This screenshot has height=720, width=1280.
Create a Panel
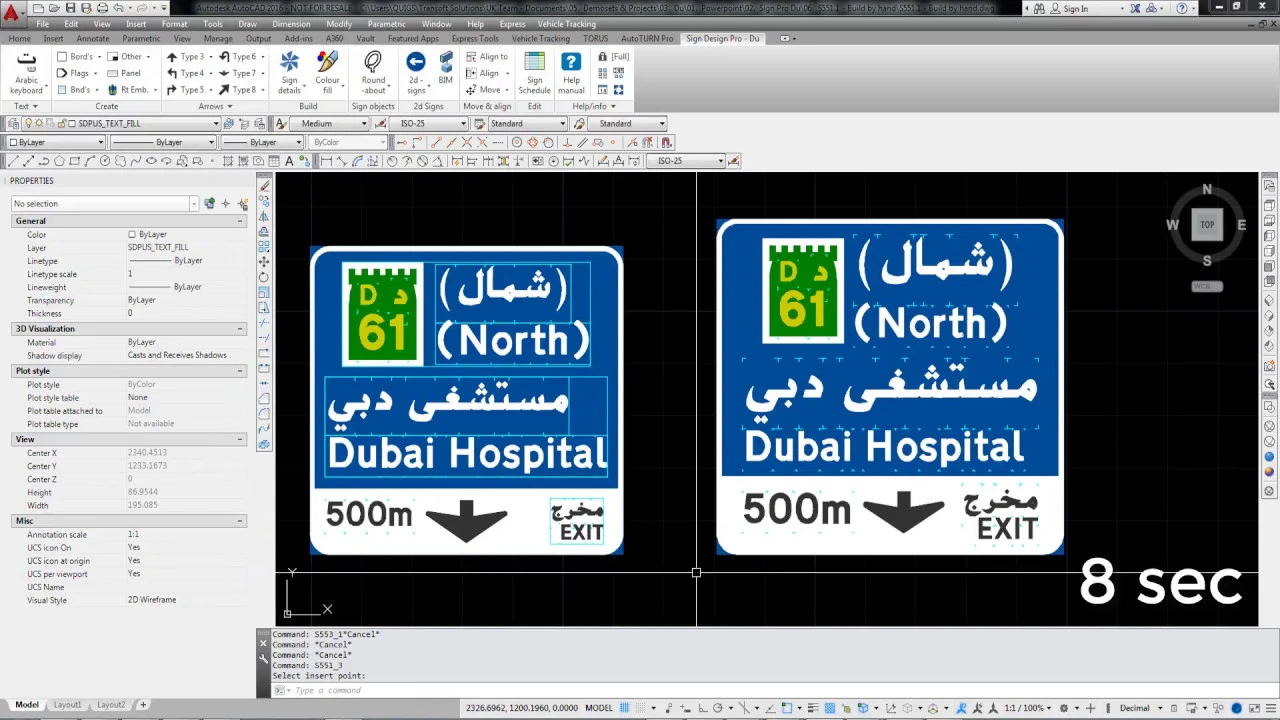pyautogui.click(x=124, y=73)
